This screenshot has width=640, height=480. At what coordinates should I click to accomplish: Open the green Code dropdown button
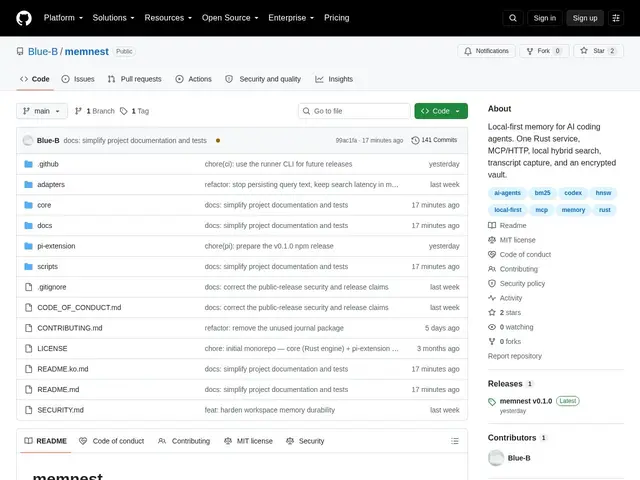tap(441, 111)
